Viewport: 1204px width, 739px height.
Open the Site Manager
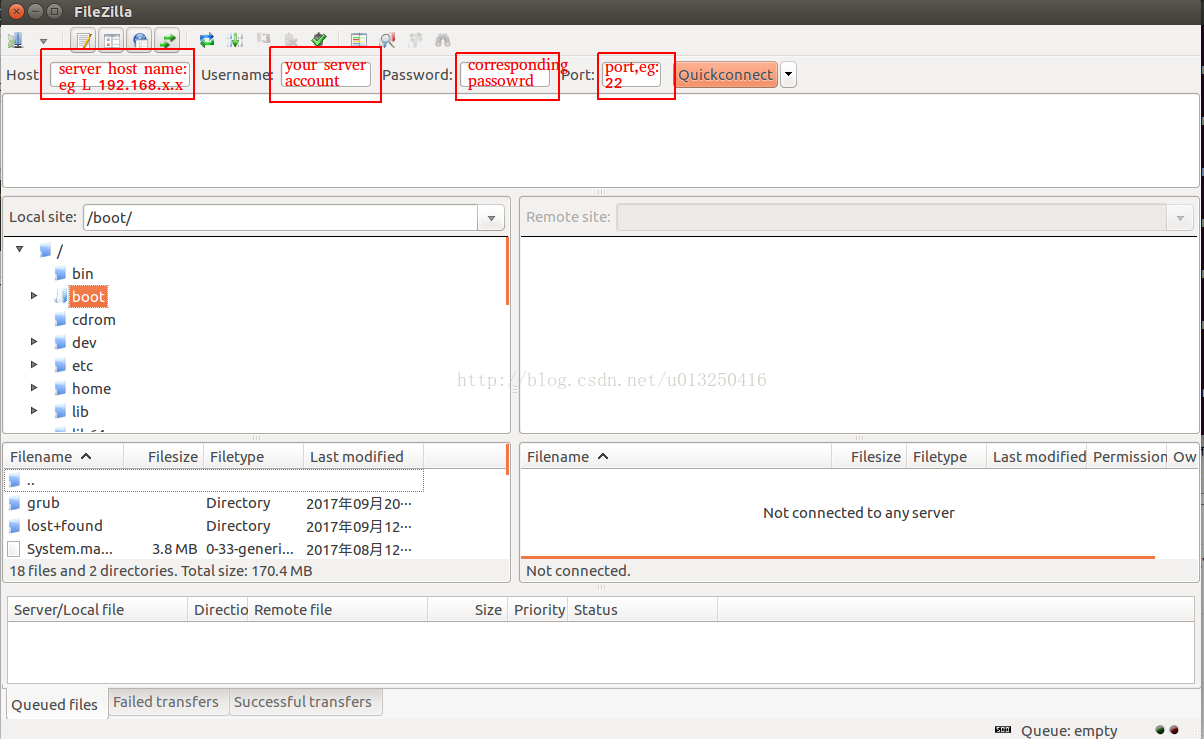pyautogui.click(x=16, y=41)
